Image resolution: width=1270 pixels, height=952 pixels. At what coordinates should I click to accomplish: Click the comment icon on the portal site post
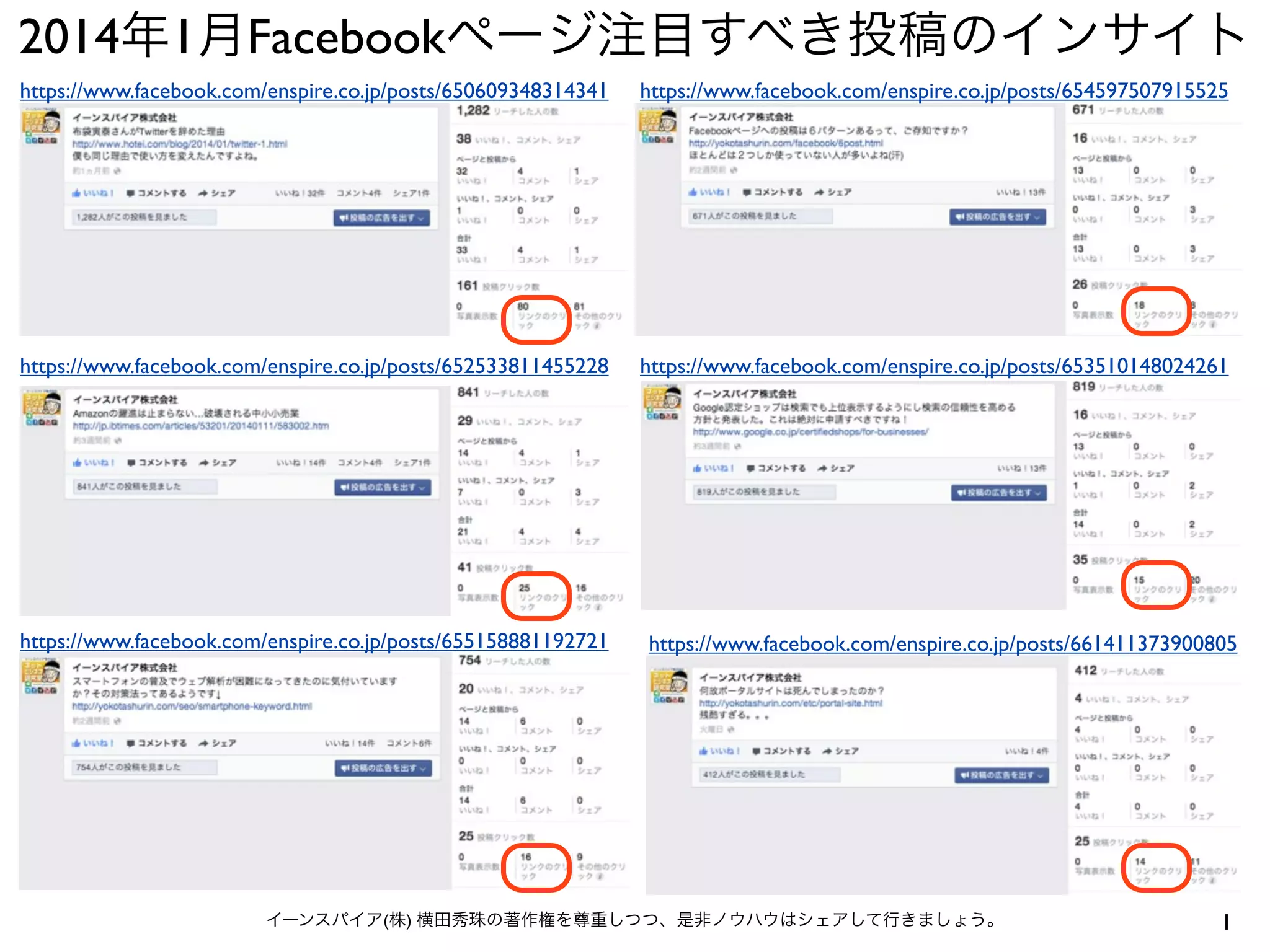[757, 751]
